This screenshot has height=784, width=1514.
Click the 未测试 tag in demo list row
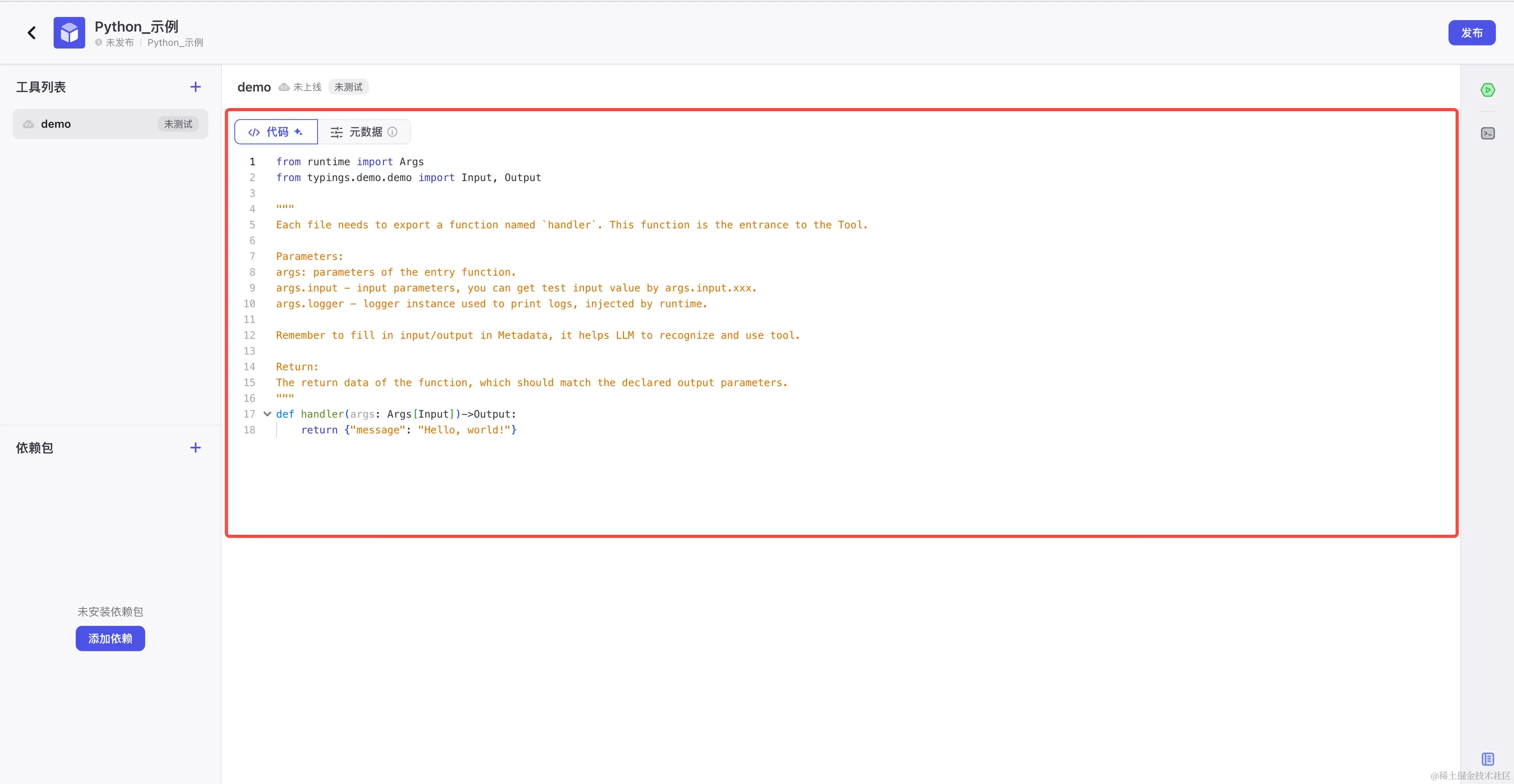tap(178, 124)
